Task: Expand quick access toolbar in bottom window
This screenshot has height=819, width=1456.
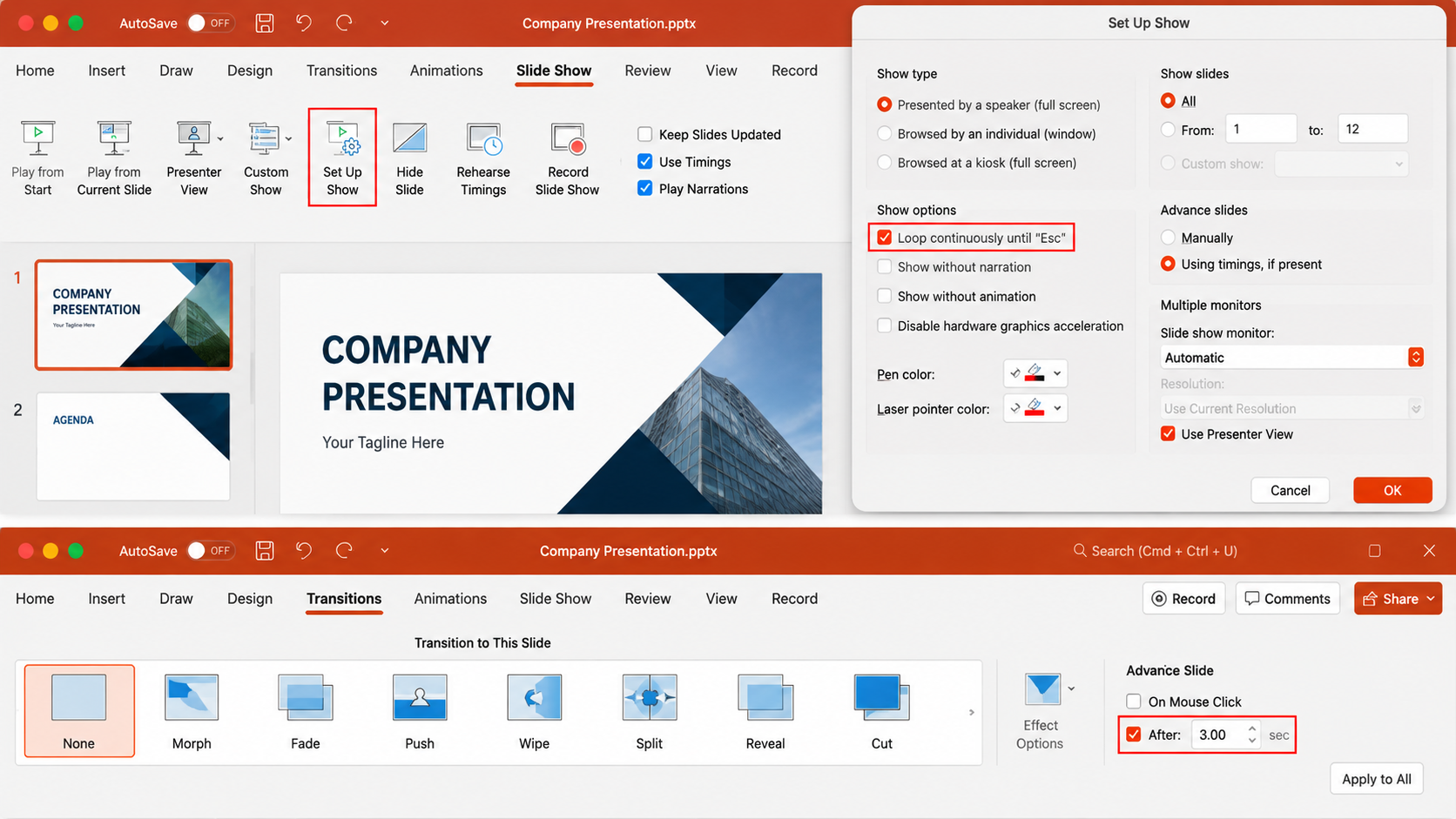Action: pyautogui.click(x=384, y=550)
